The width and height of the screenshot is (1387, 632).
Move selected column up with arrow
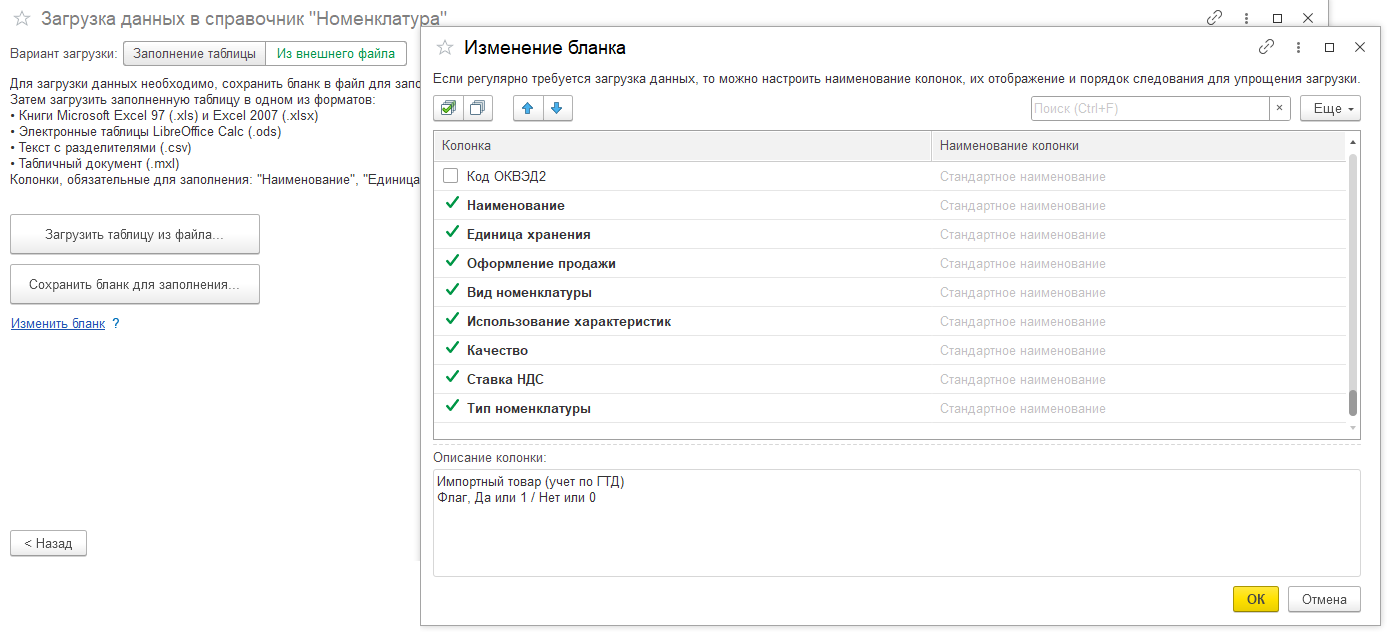coord(528,108)
